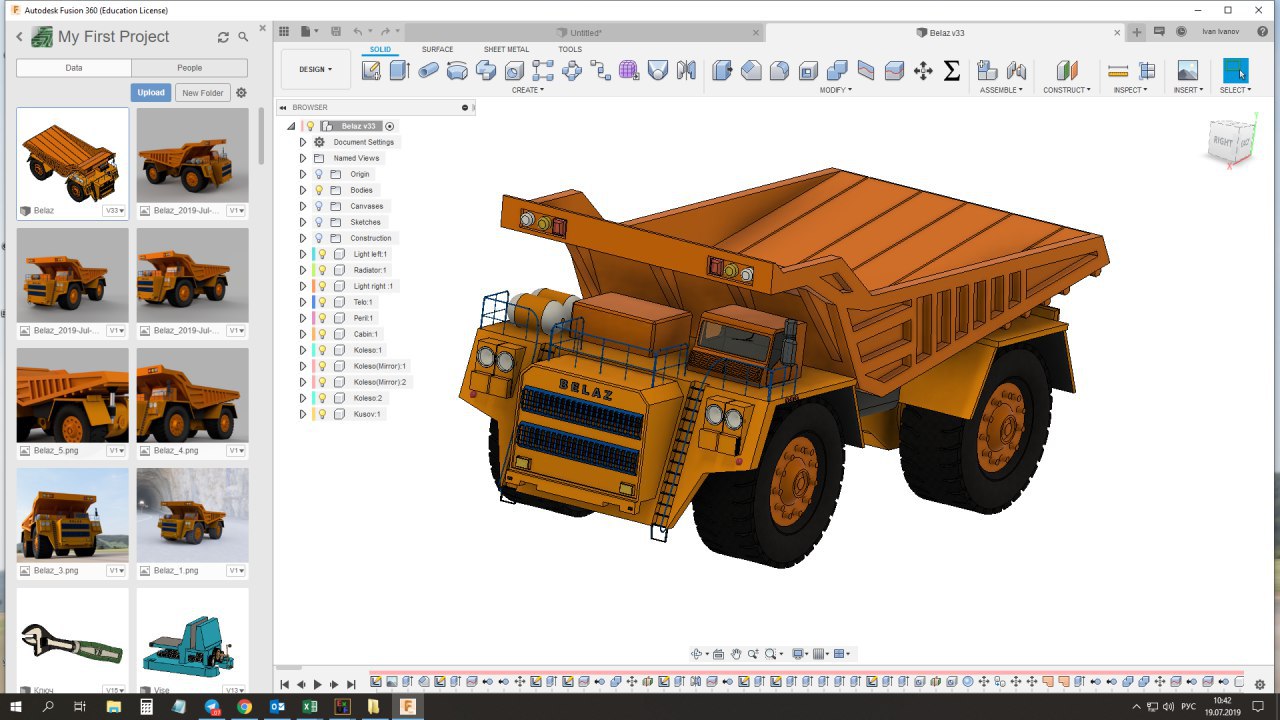Open timeline settings gear

coord(1261,684)
